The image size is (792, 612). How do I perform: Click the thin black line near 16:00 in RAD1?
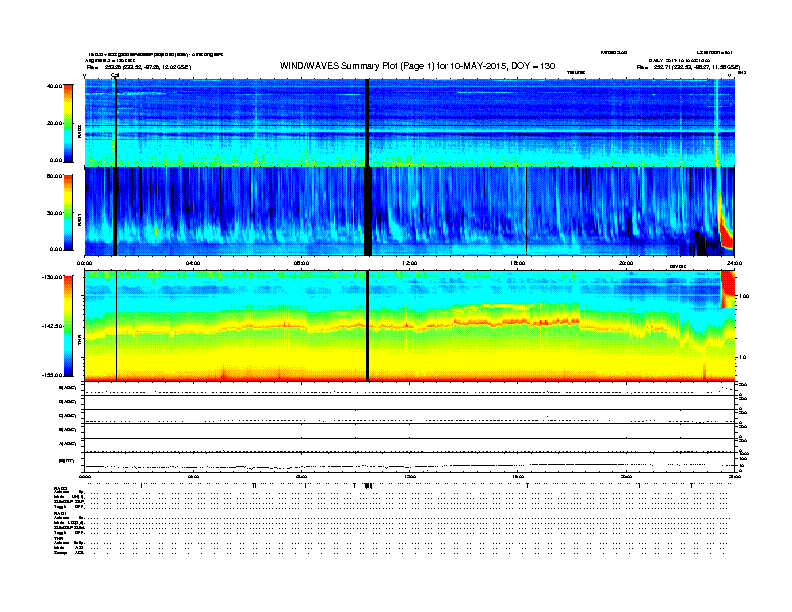[526, 212]
